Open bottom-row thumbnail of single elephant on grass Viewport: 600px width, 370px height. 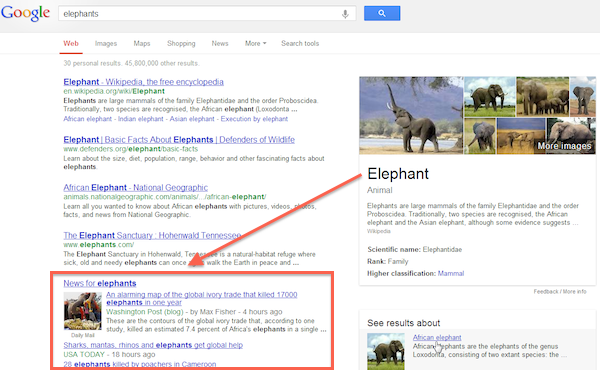tap(480, 136)
